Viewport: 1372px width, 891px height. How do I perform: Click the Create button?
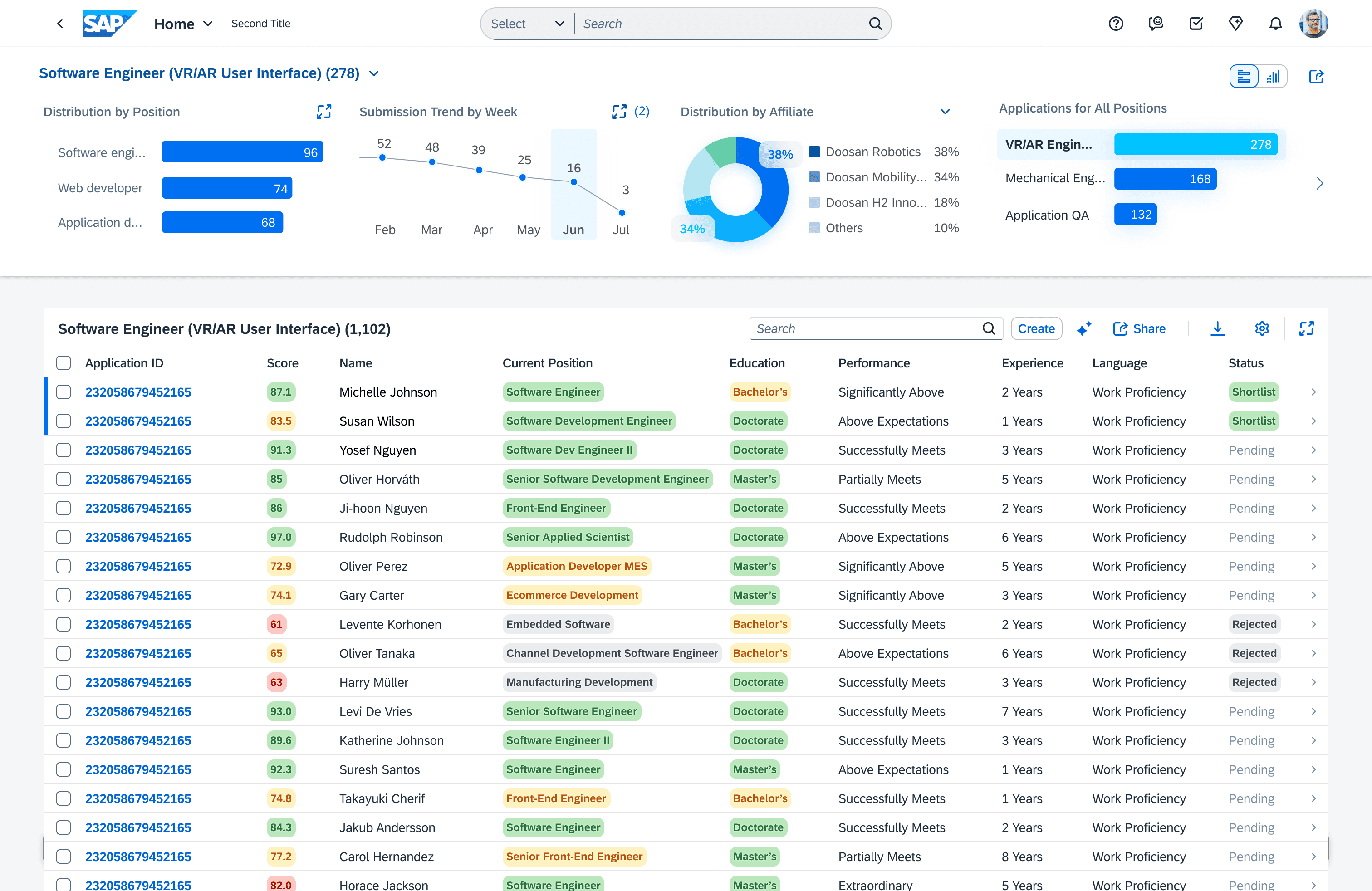click(1036, 328)
